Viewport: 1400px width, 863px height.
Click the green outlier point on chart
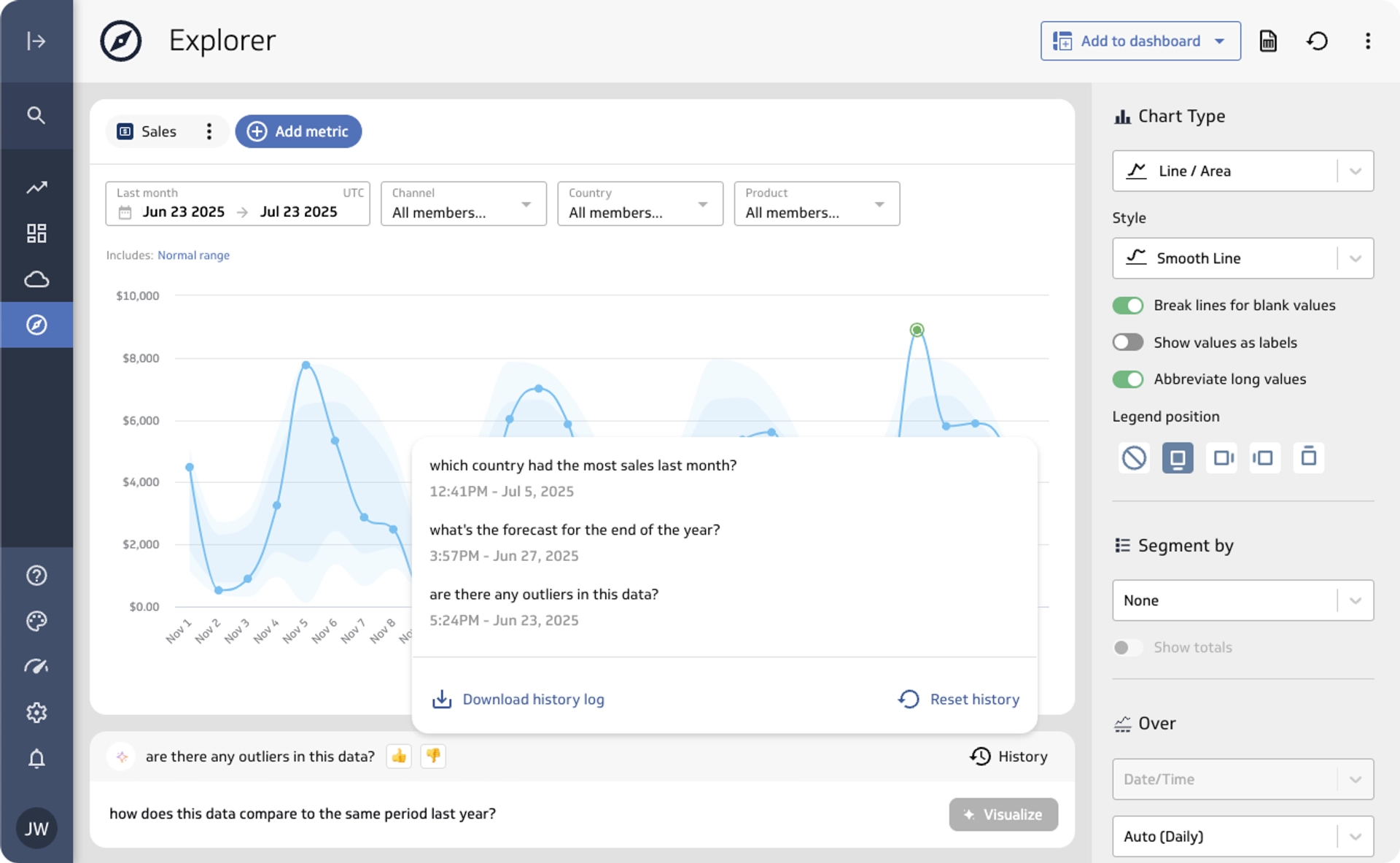(x=917, y=330)
